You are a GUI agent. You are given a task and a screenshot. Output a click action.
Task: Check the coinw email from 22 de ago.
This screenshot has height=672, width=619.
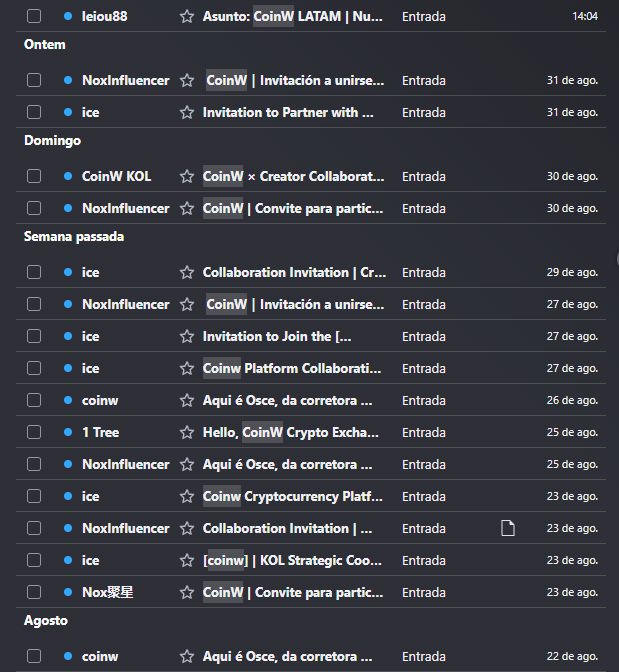34,656
